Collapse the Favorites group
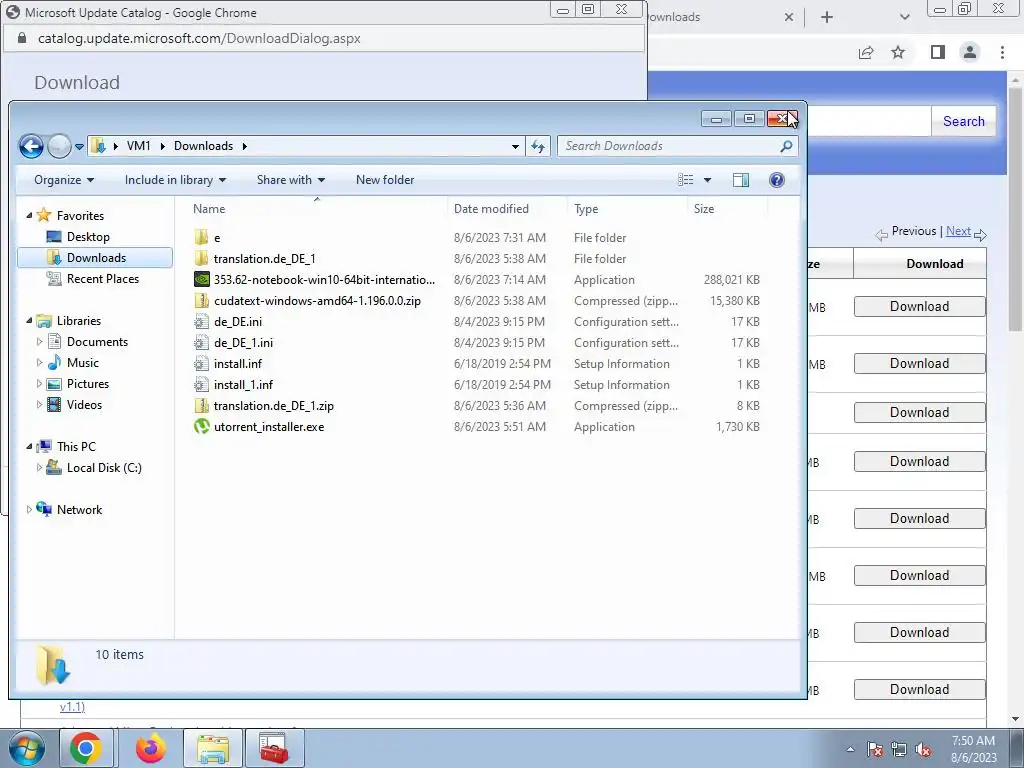1024x768 pixels. (29, 216)
